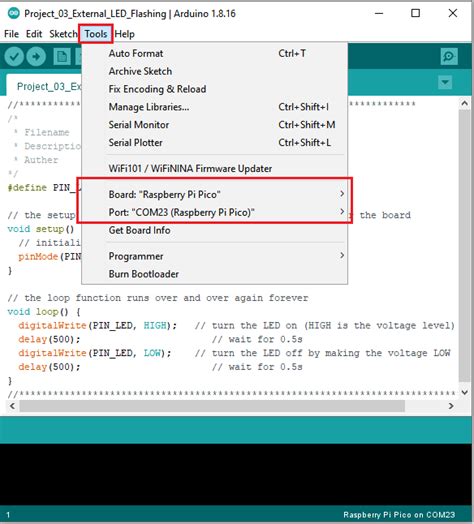Click the Upload arrow icon
The width and height of the screenshot is (474, 524).
coord(36,56)
